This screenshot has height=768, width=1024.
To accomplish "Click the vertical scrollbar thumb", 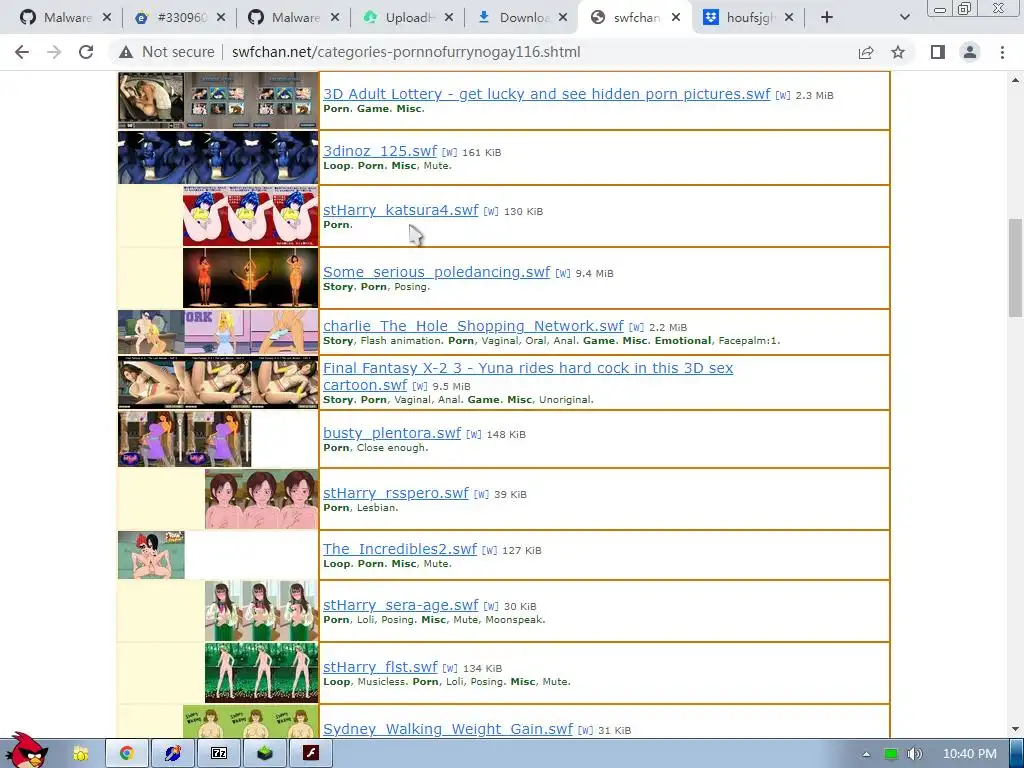I will [1016, 268].
